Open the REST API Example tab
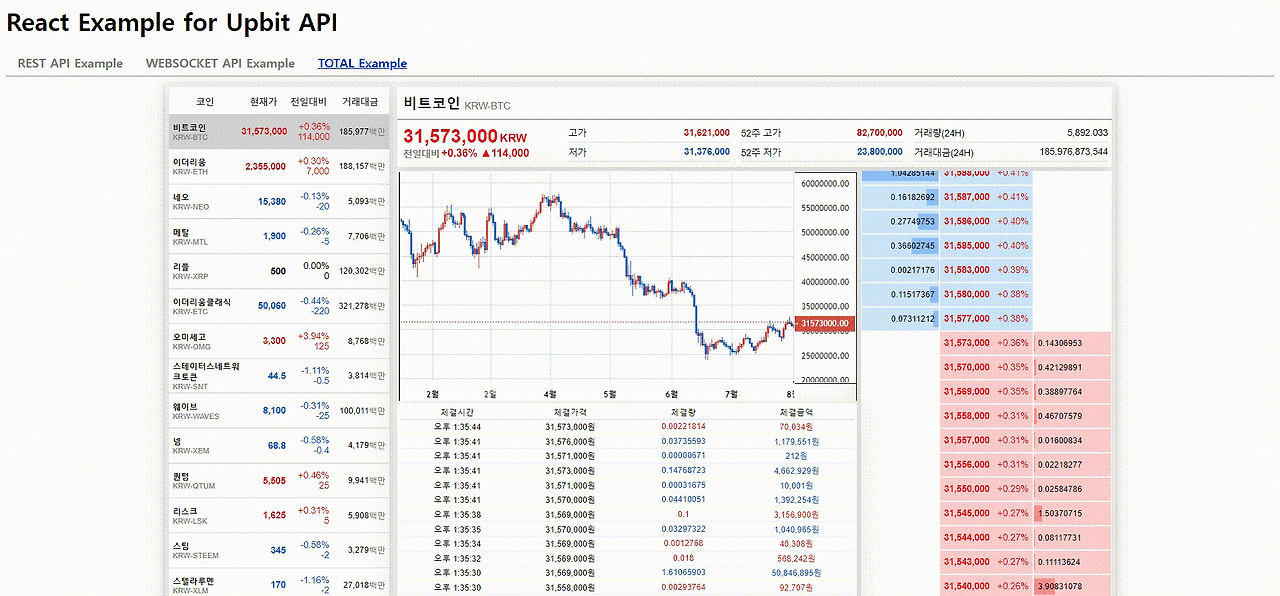Image resolution: width=1280 pixels, height=596 pixels. (x=70, y=63)
